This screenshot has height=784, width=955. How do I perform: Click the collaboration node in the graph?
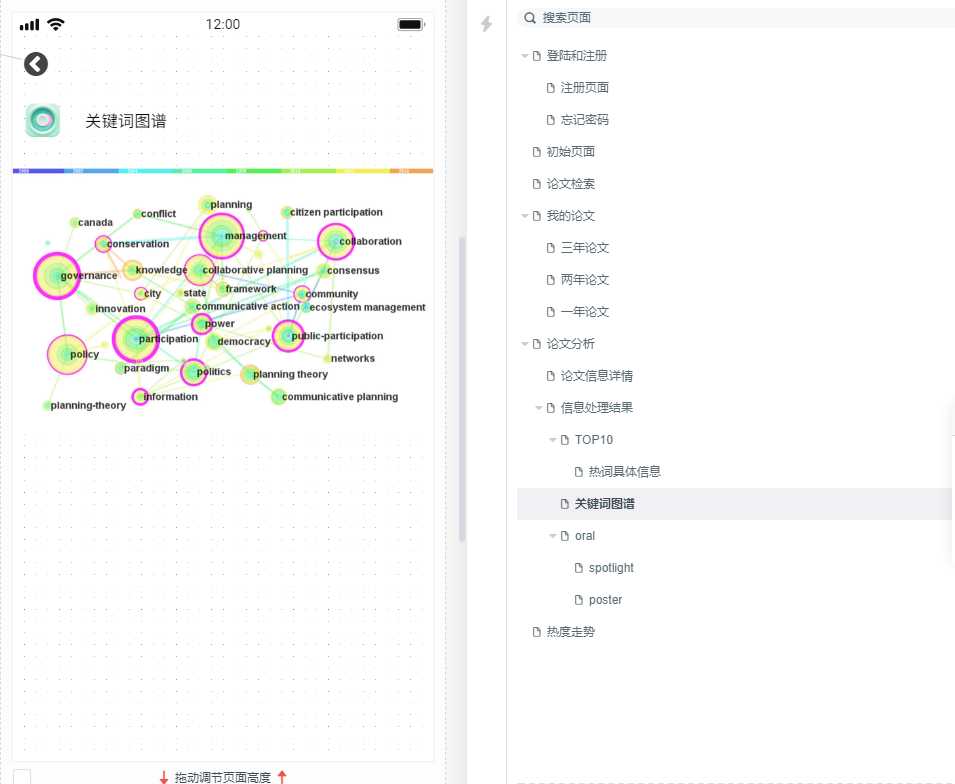[336, 242]
